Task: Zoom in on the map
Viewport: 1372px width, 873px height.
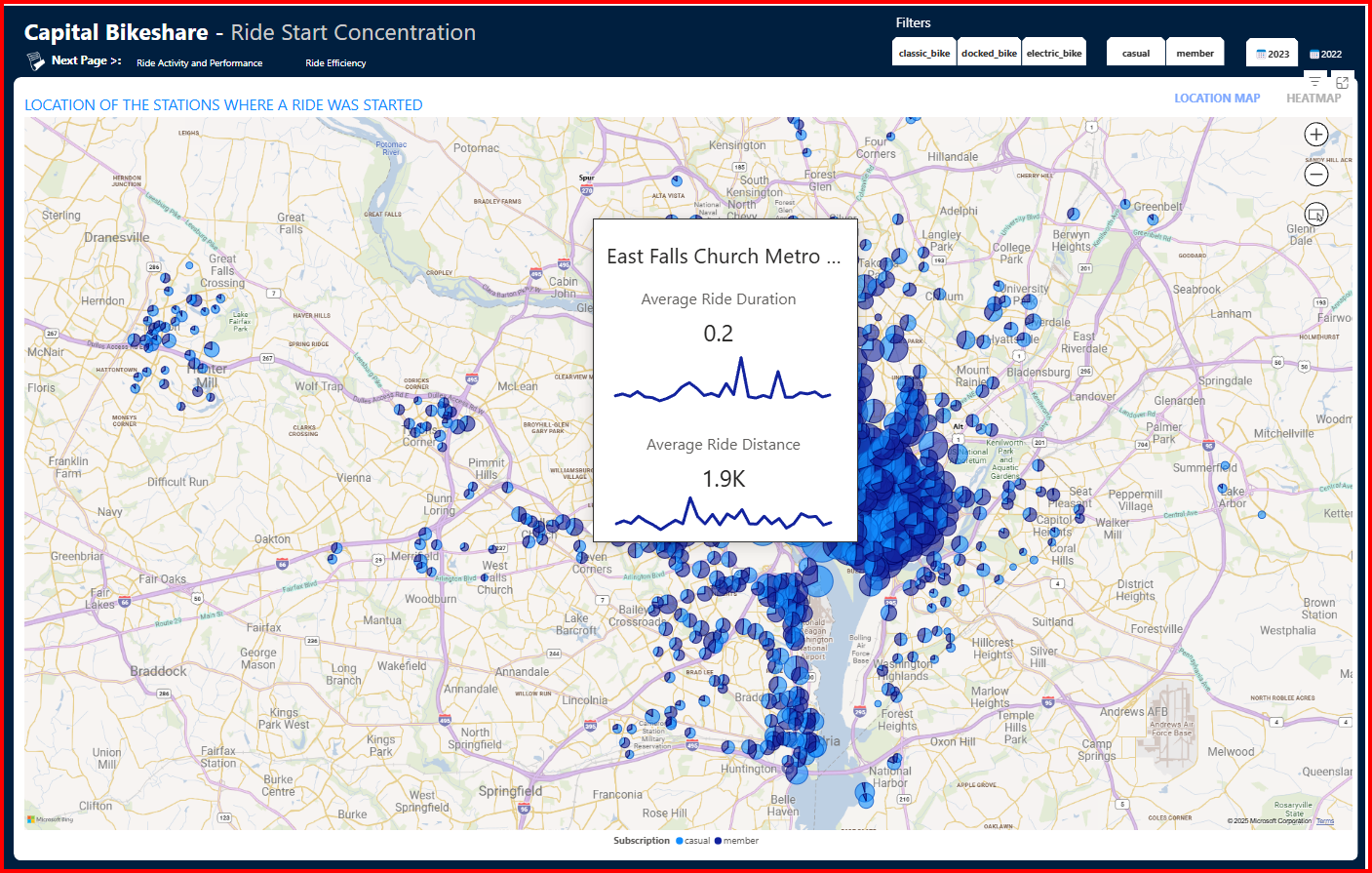Action: pyautogui.click(x=1315, y=135)
